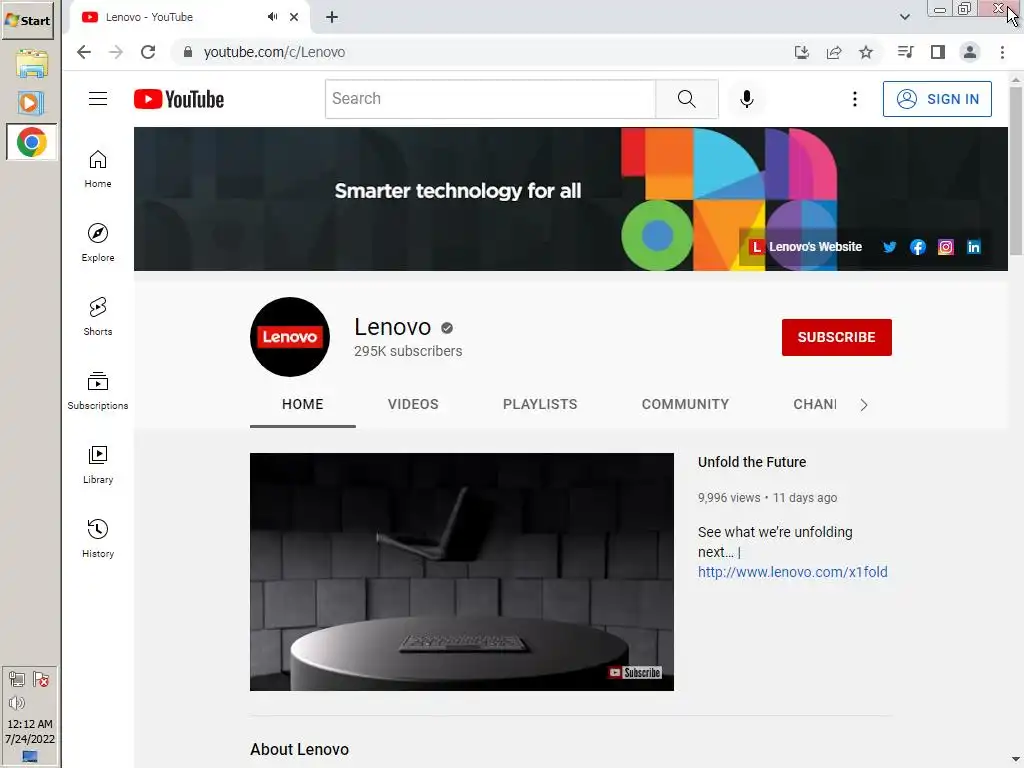Click the forward navigation arrow
1024x768 pixels.
pyautogui.click(x=116, y=52)
